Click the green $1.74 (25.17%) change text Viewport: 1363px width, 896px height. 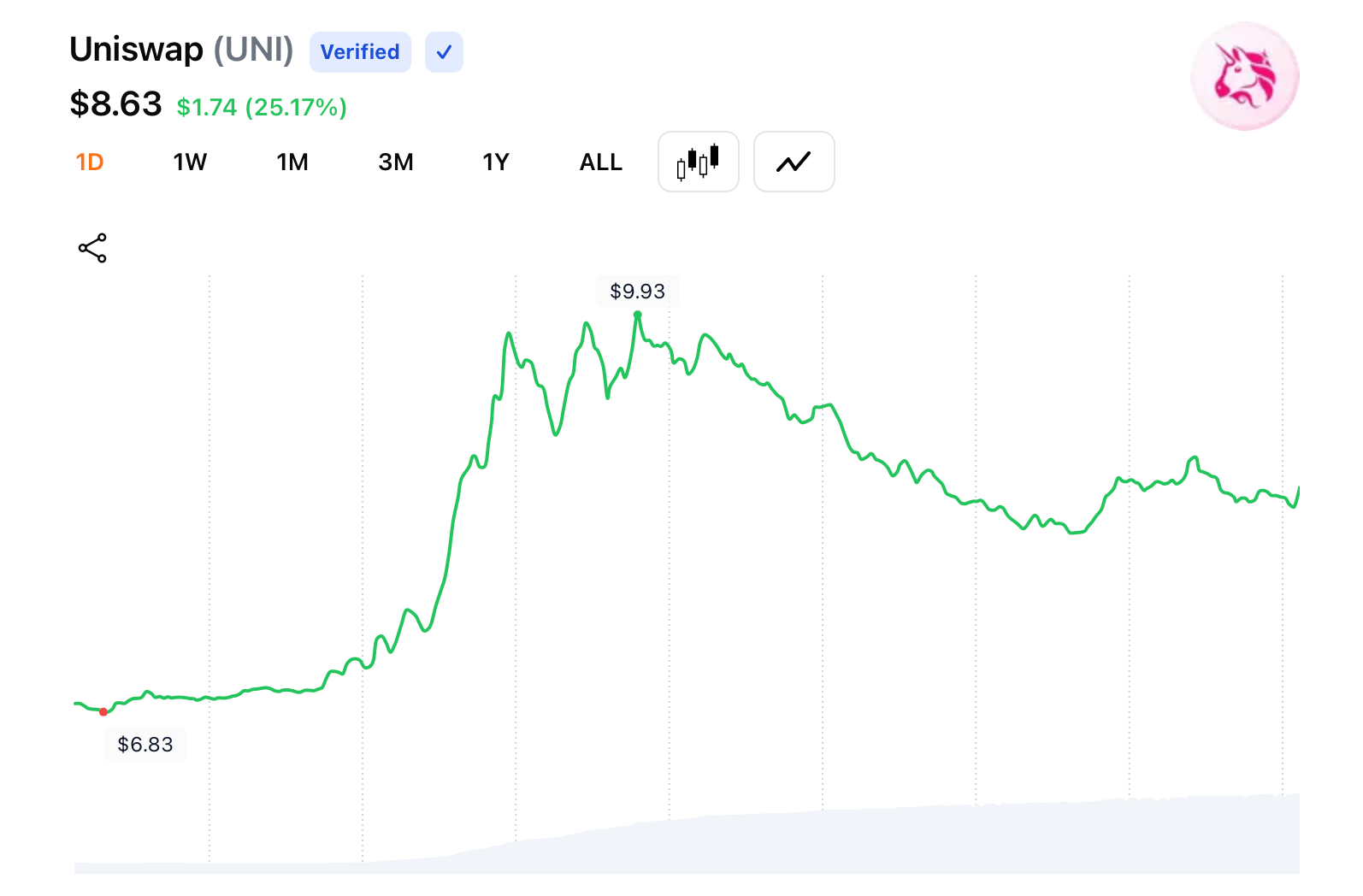[x=262, y=108]
